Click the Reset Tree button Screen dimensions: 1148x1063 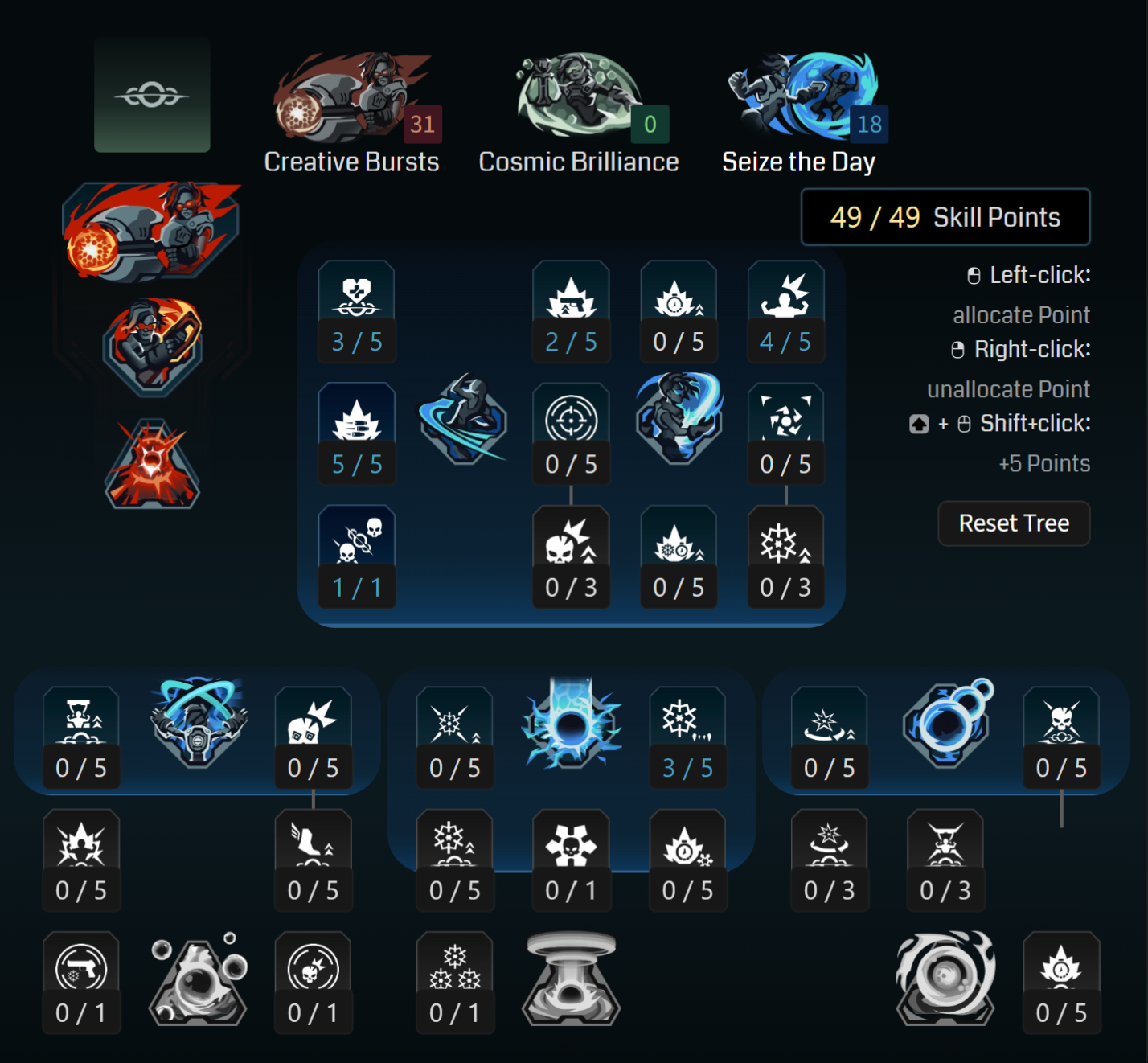click(x=1014, y=523)
